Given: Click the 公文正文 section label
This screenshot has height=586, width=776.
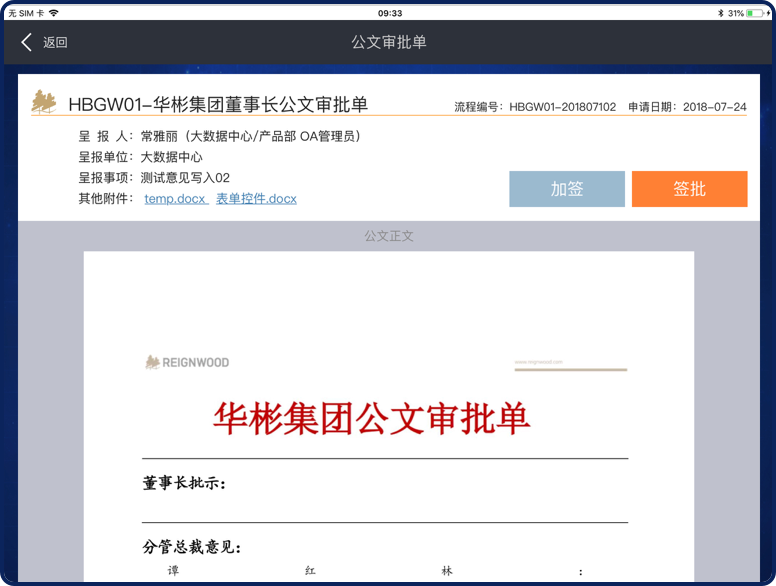Looking at the screenshot, I should pos(389,236).
